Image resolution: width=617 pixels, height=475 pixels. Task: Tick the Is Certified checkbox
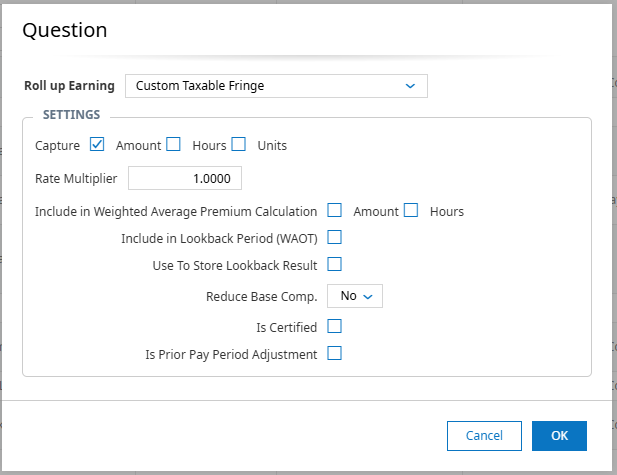[335, 326]
